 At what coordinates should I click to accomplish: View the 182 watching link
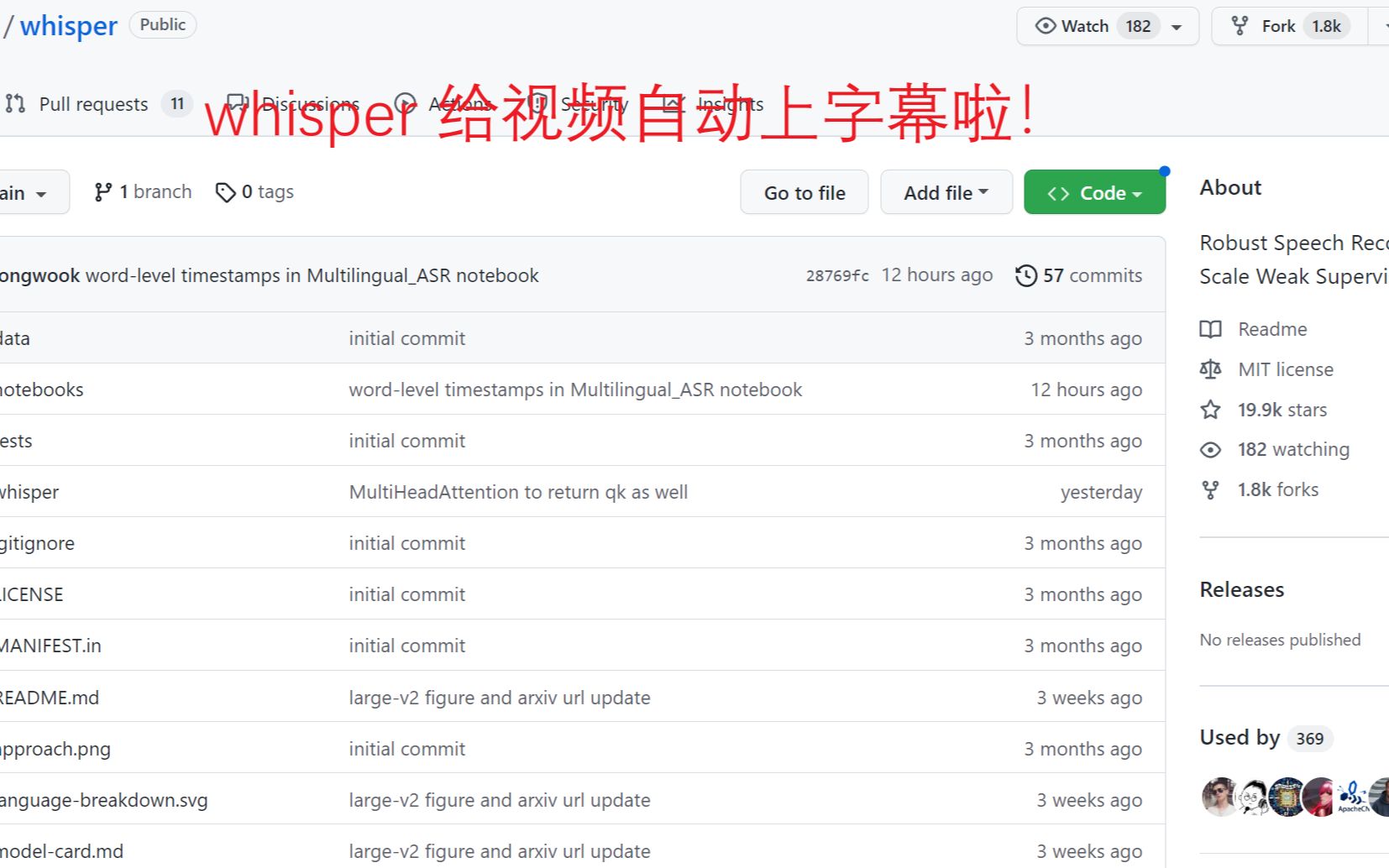tap(1293, 449)
